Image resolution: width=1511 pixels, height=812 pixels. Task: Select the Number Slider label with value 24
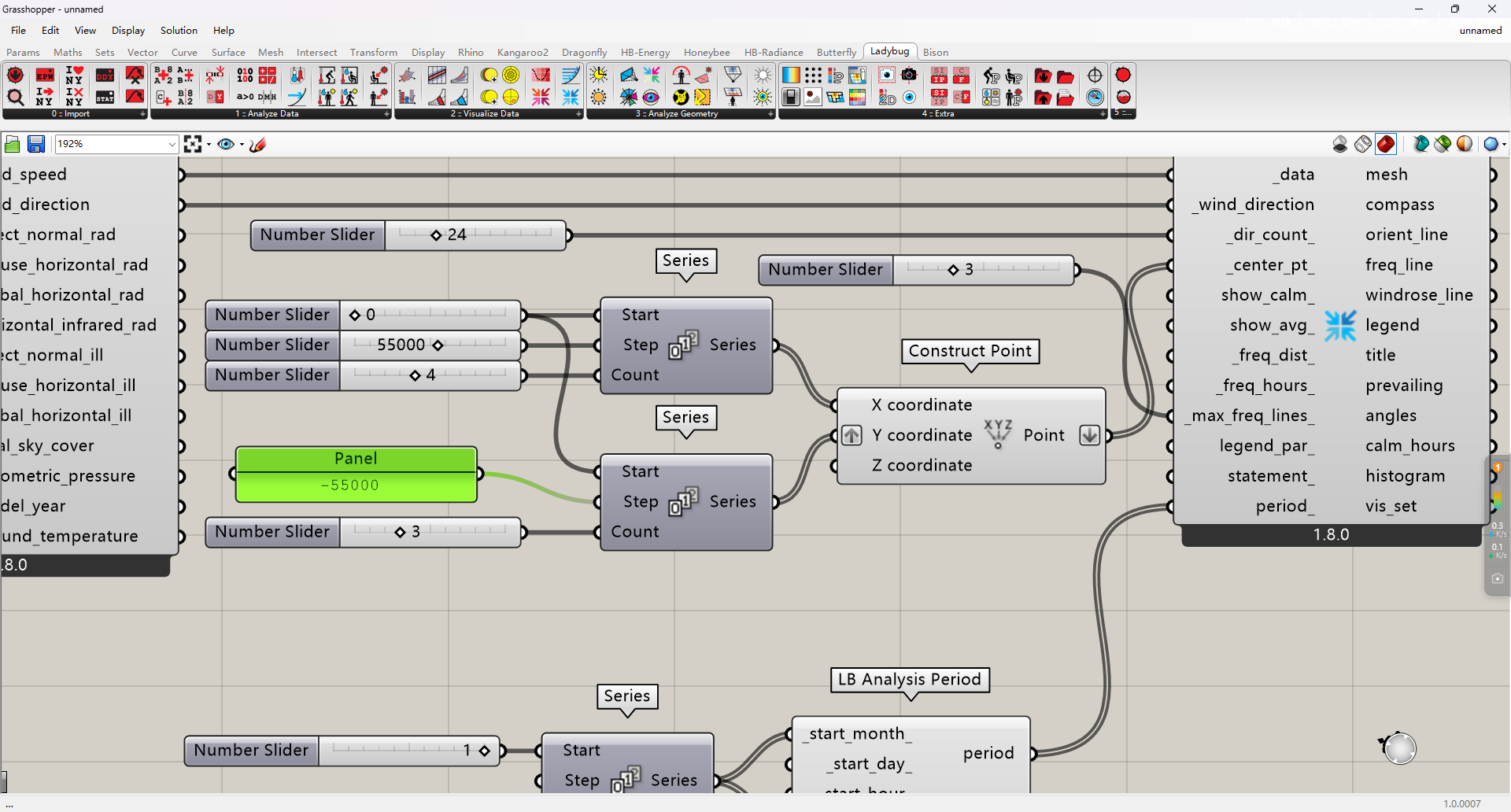coord(318,234)
